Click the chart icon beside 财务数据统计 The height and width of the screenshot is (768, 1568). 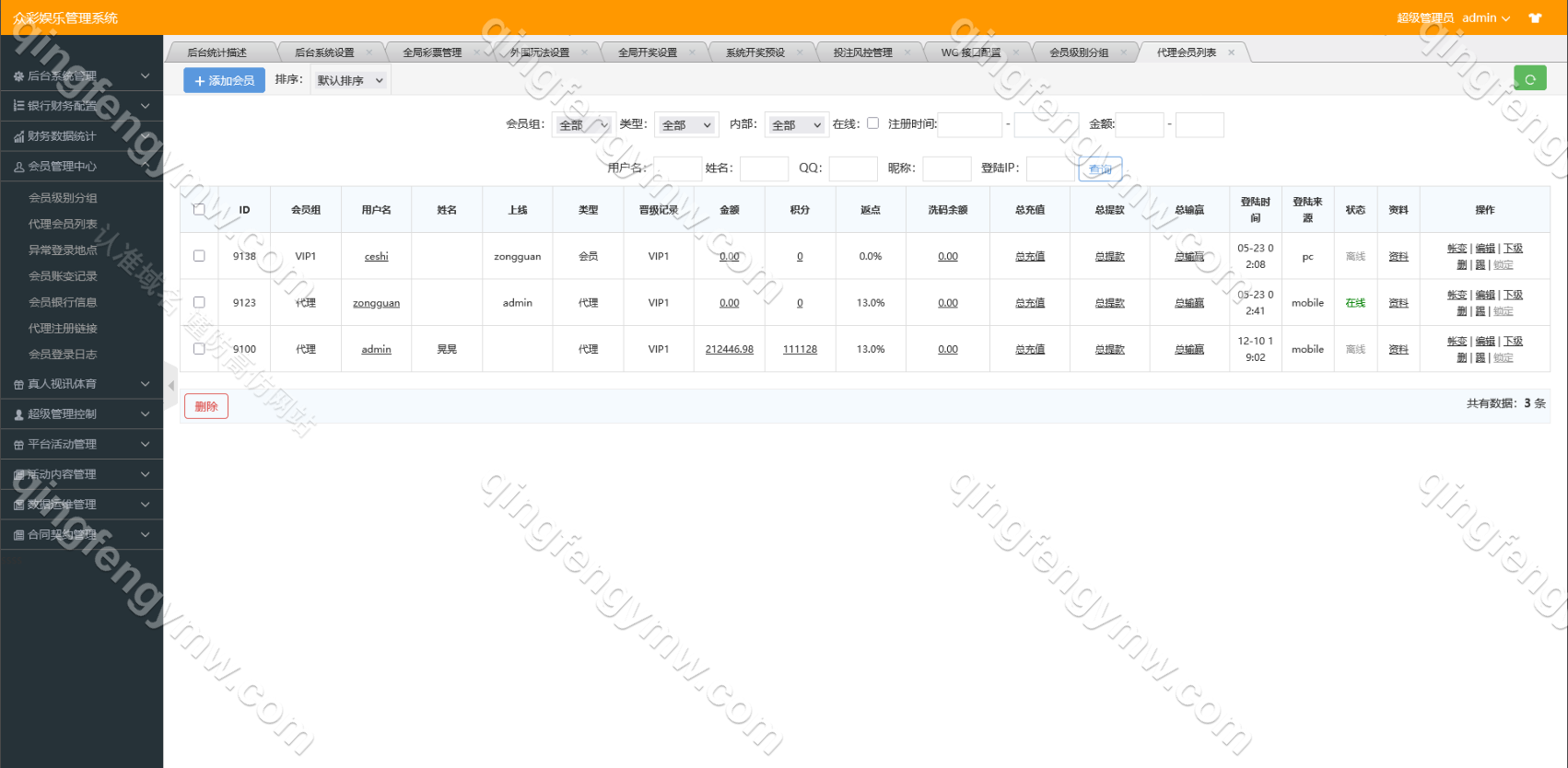[x=18, y=136]
